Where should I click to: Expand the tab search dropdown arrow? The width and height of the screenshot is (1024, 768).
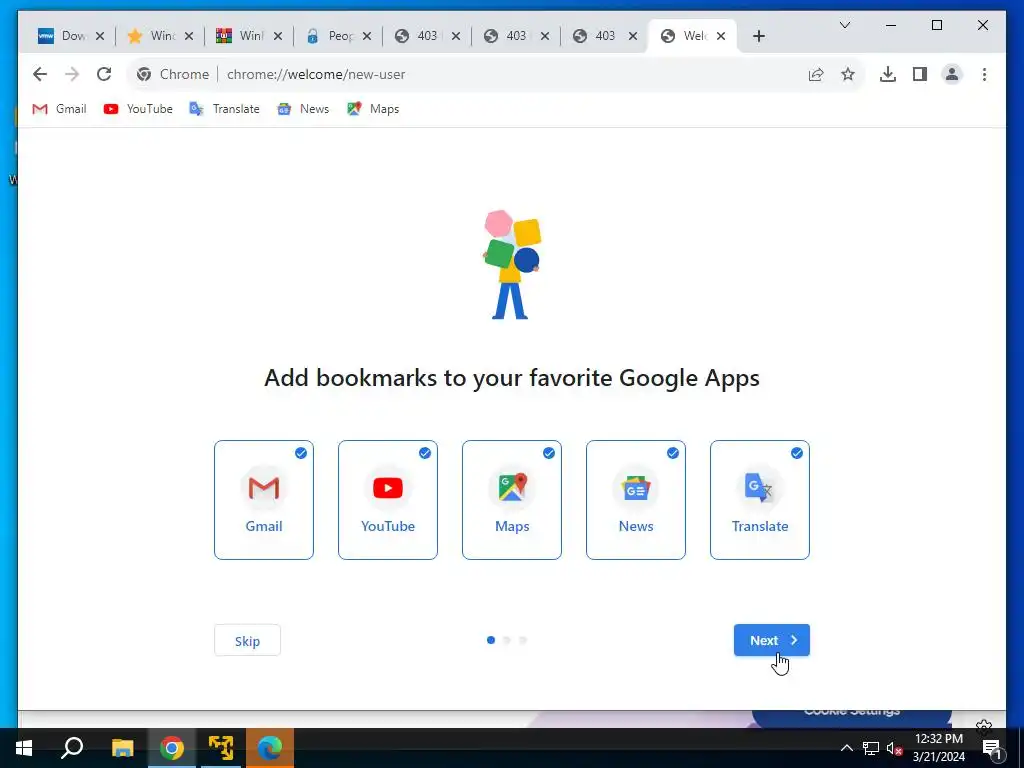(844, 25)
